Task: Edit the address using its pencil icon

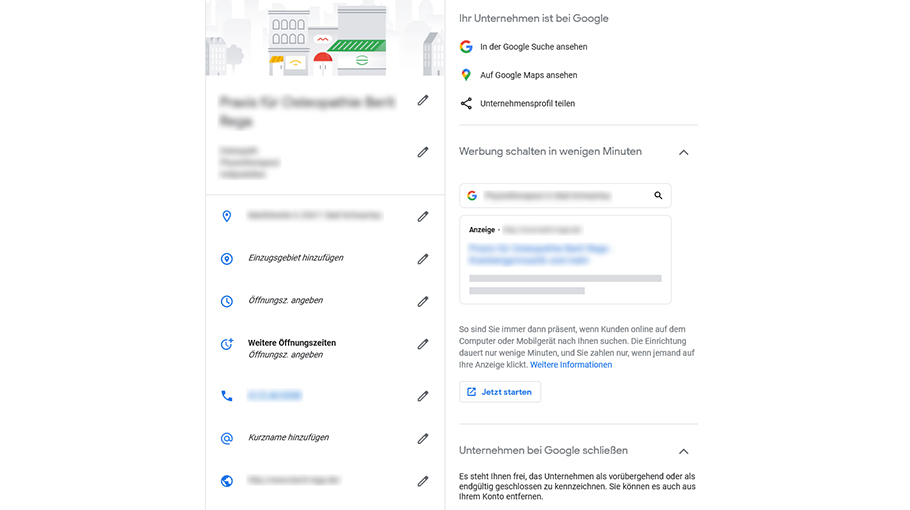Action: click(x=423, y=216)
